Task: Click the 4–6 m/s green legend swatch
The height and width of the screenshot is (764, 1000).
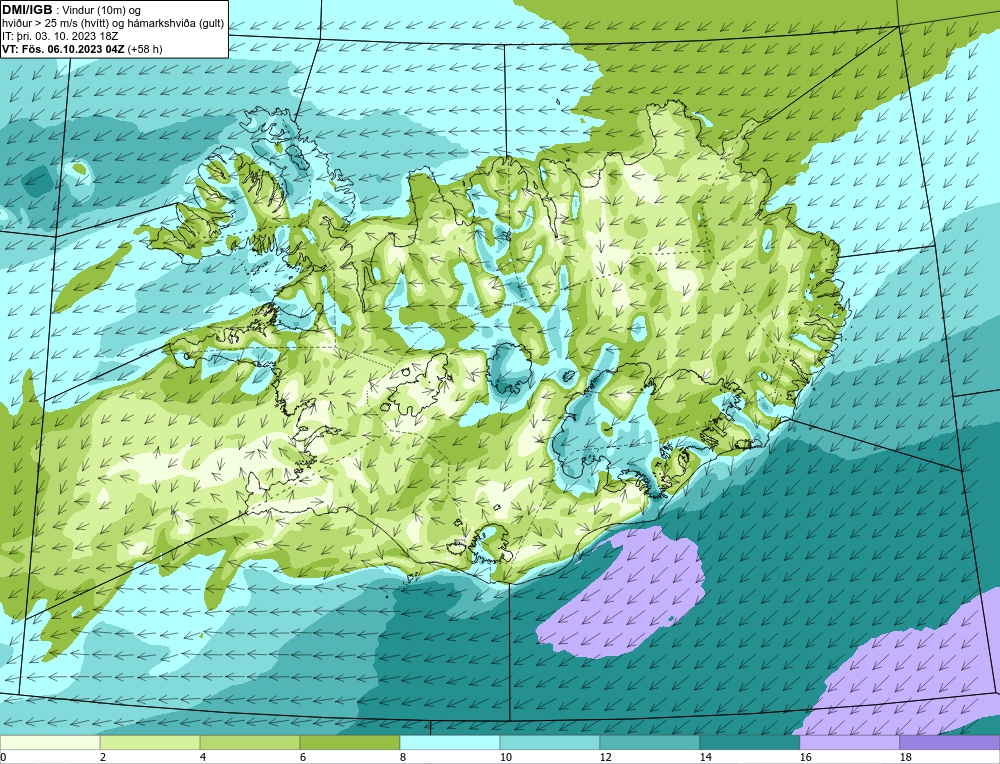Action: tap(250, 742)
